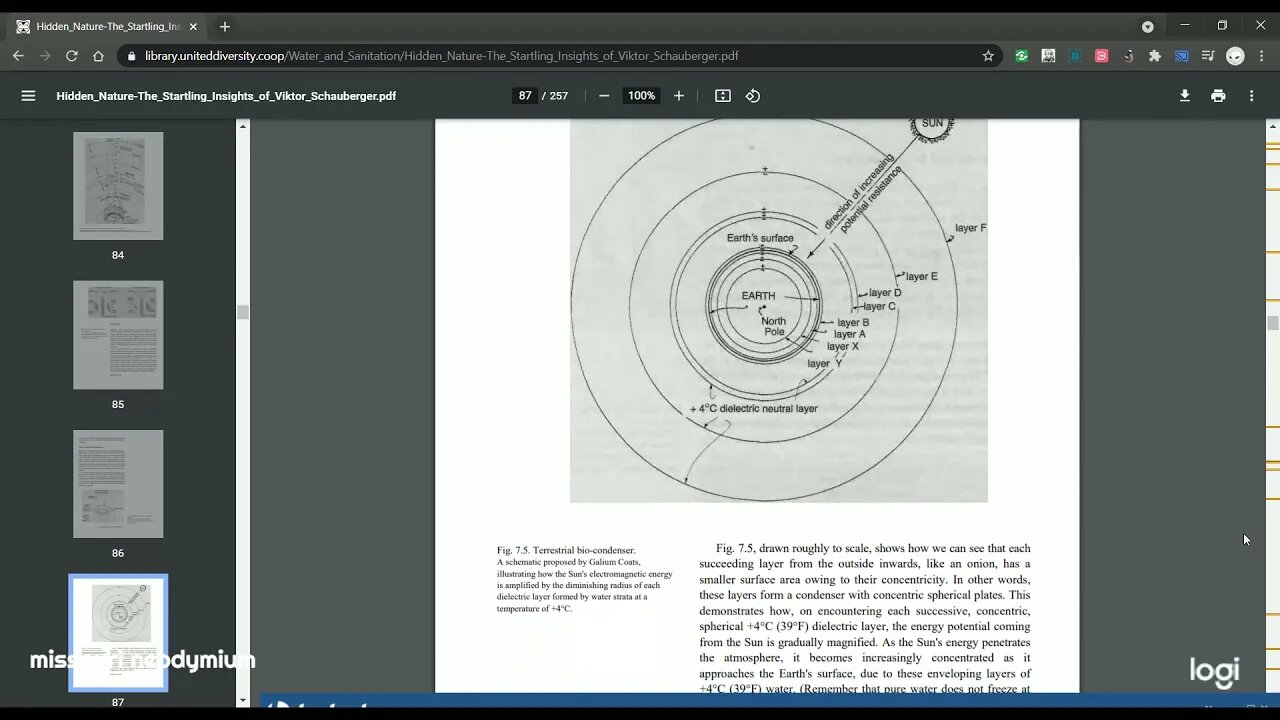The width and height of the screenshot is (1280, 720).
Task: Click the green extension icon
Action: [1021, 56]
